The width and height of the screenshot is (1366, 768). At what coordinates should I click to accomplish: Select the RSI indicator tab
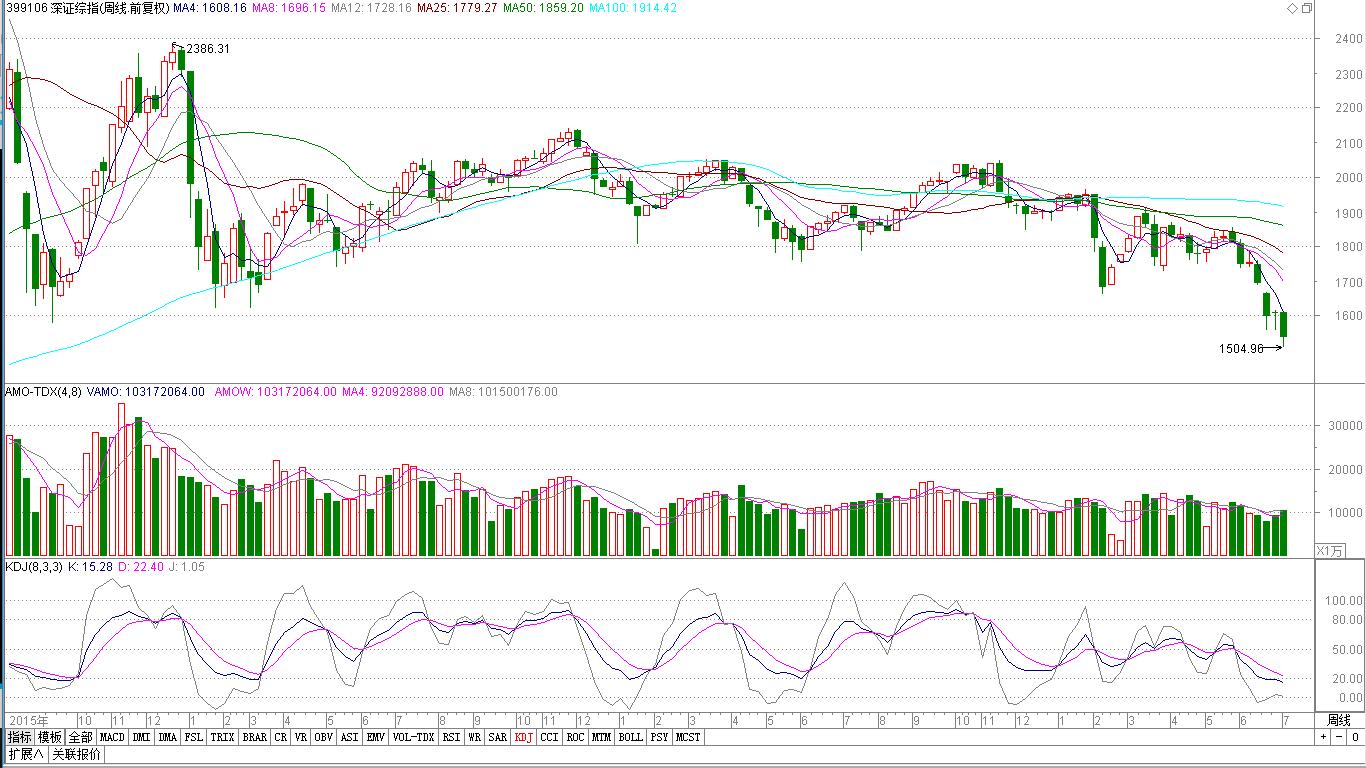click(x=451, y=737)
